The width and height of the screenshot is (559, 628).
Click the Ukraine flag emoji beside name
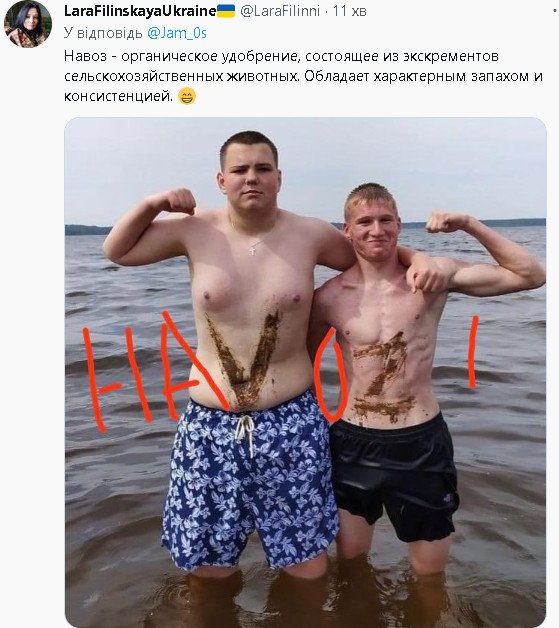point(226,11)
